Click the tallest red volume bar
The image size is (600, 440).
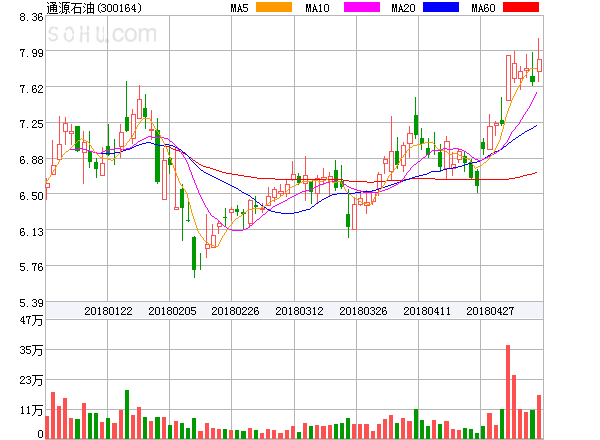click(508, 392)
